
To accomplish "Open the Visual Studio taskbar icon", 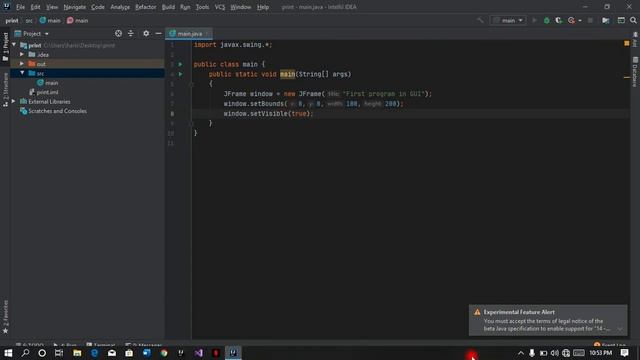I will coord(198,353).
